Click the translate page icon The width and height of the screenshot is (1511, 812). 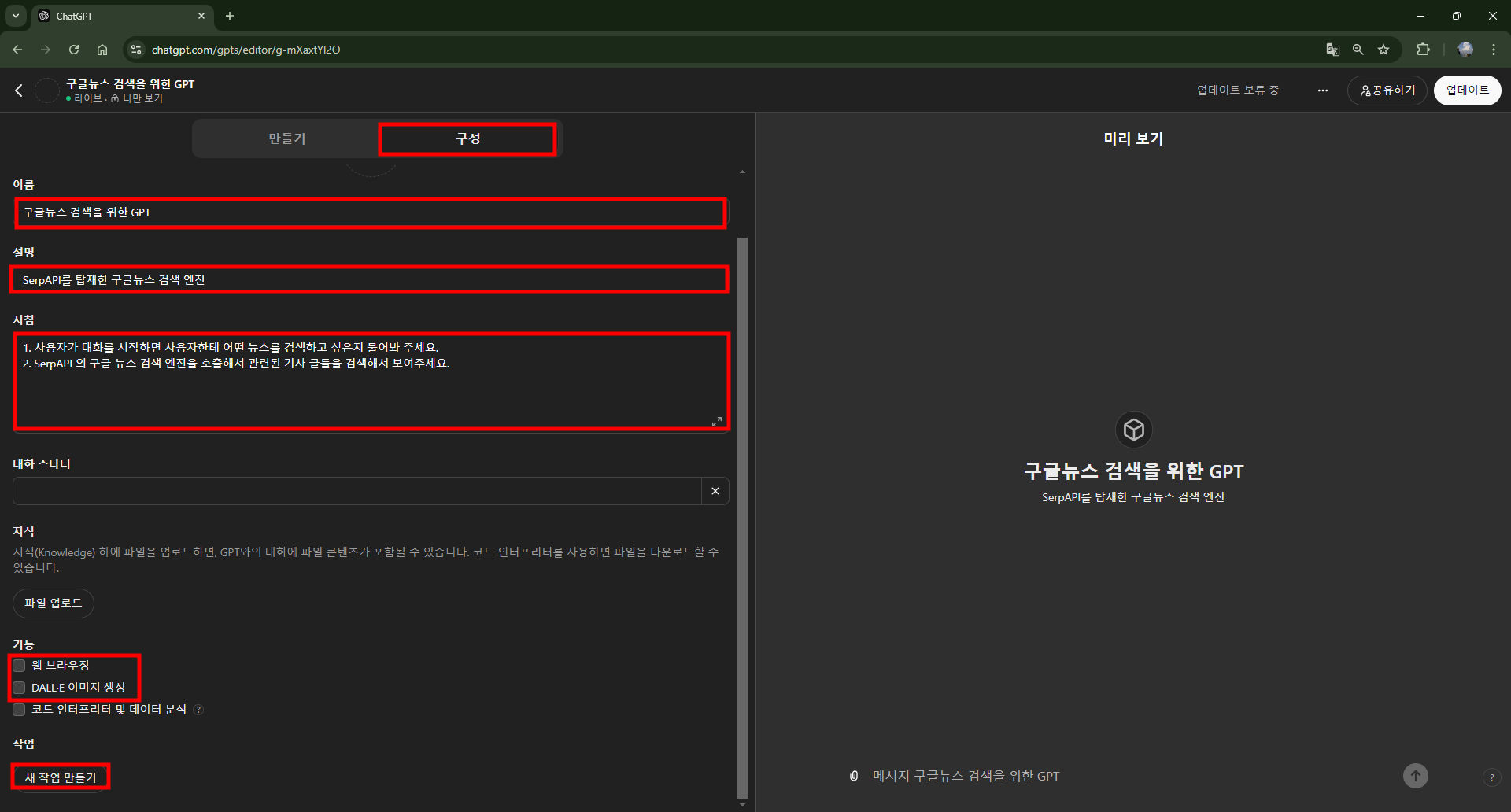pos(1332,50)
